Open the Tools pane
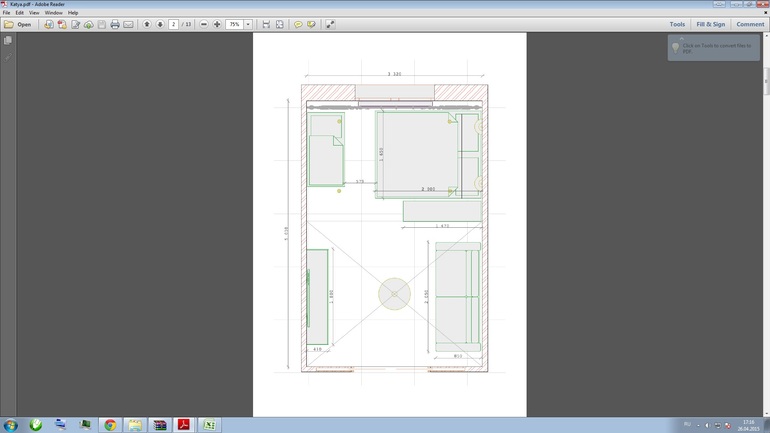770x433 pixels. tap(677, 24)
